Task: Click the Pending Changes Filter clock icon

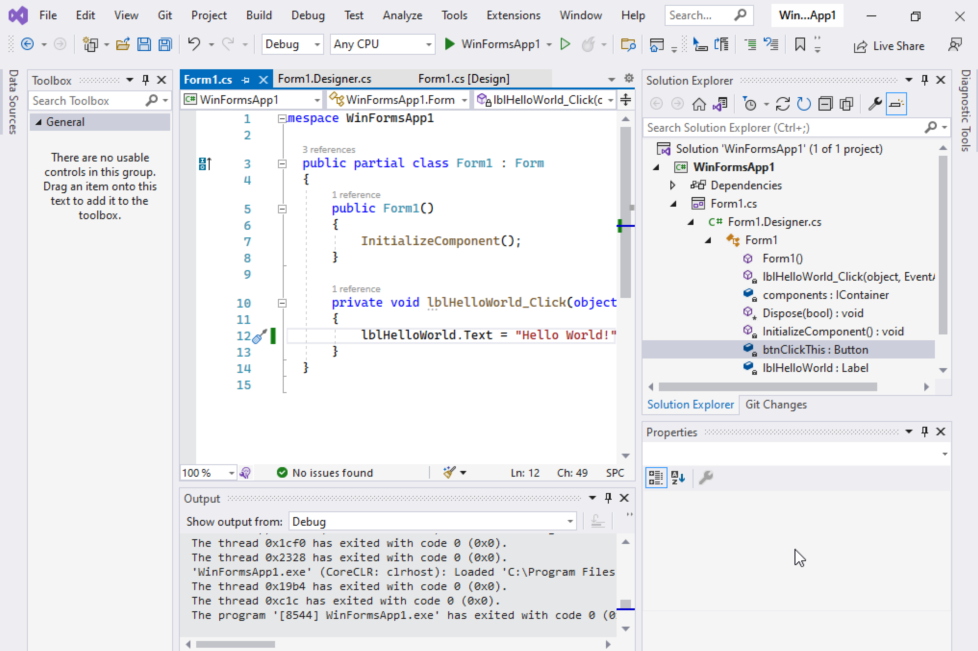Action: point(750,104)
